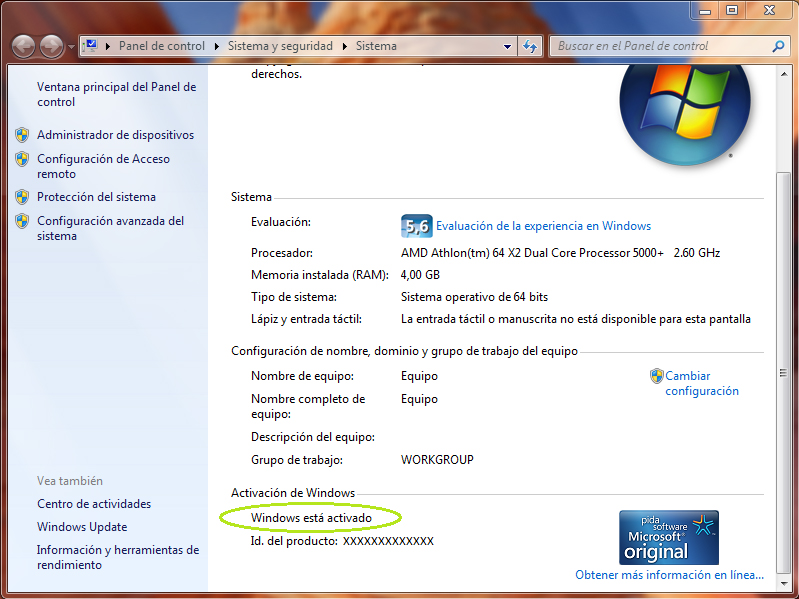799x599 pixels.
Task: Click the 5,6 experience score badge
Action: (x=417, y=226)
